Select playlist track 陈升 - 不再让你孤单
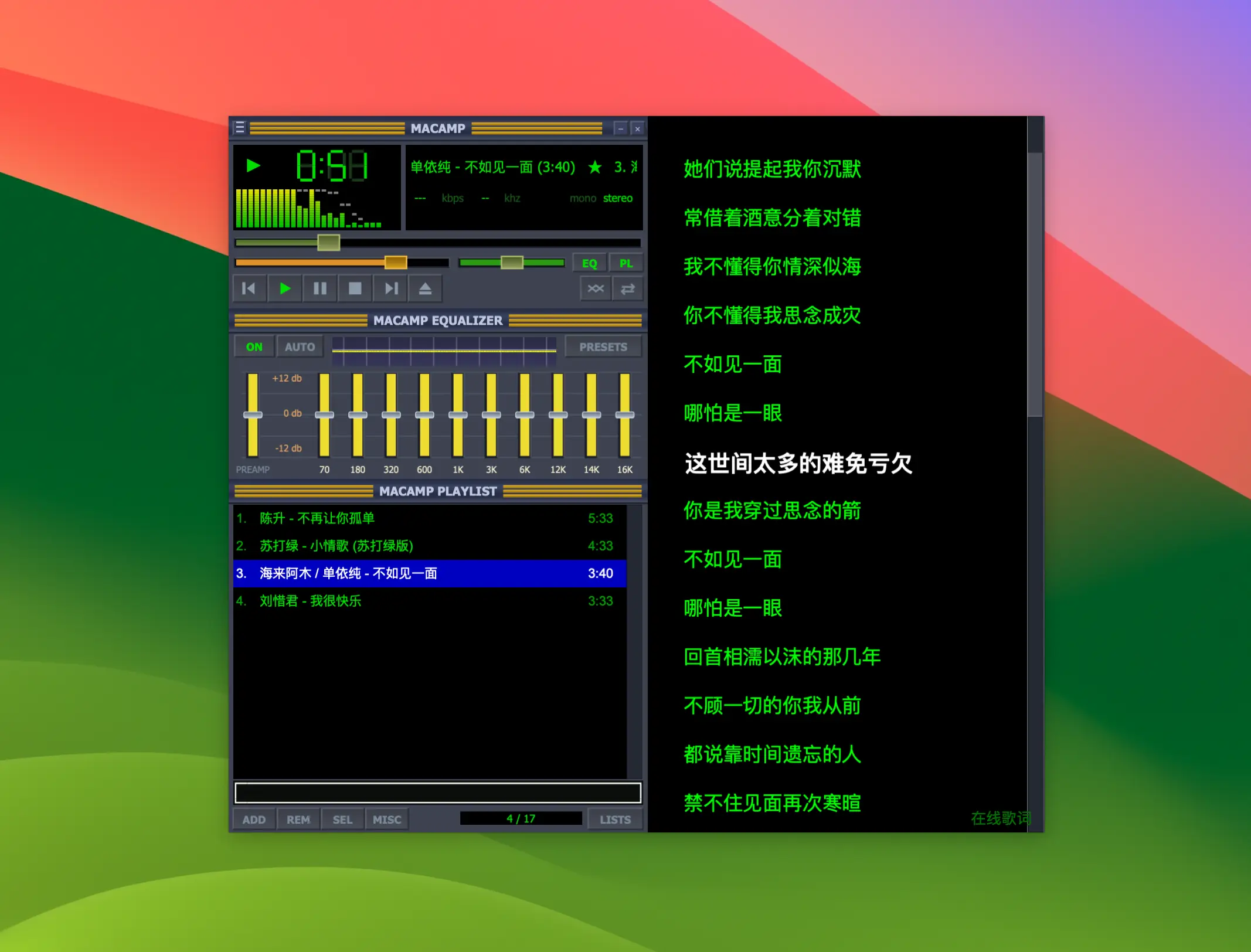 [430, 518]
